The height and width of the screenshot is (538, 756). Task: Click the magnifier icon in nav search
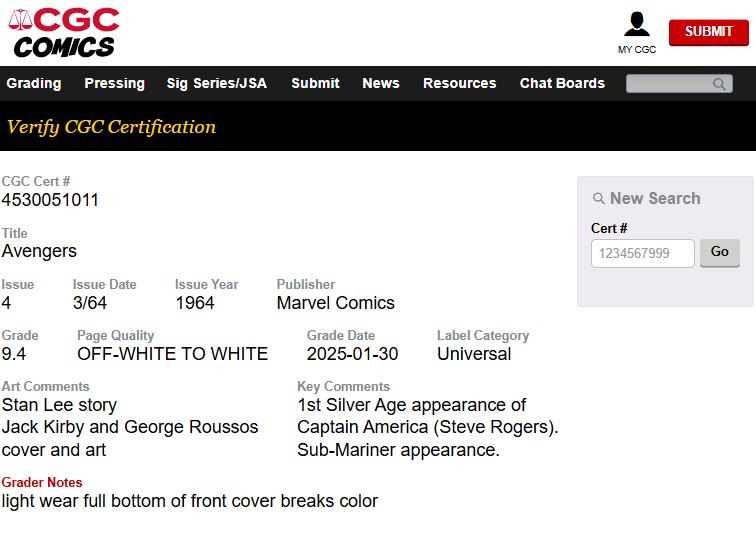coord(719,84)
